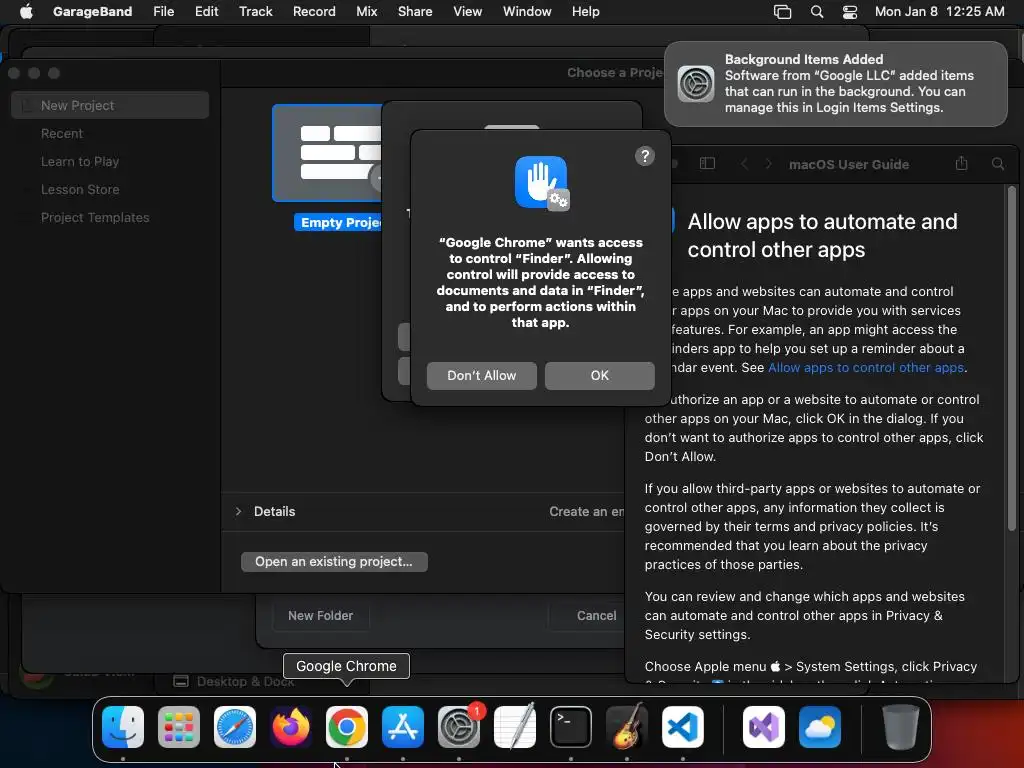Toggle sidebar in macOS User Guide window
This screenshot has height=768, width=1024.
tap(707, 164)
